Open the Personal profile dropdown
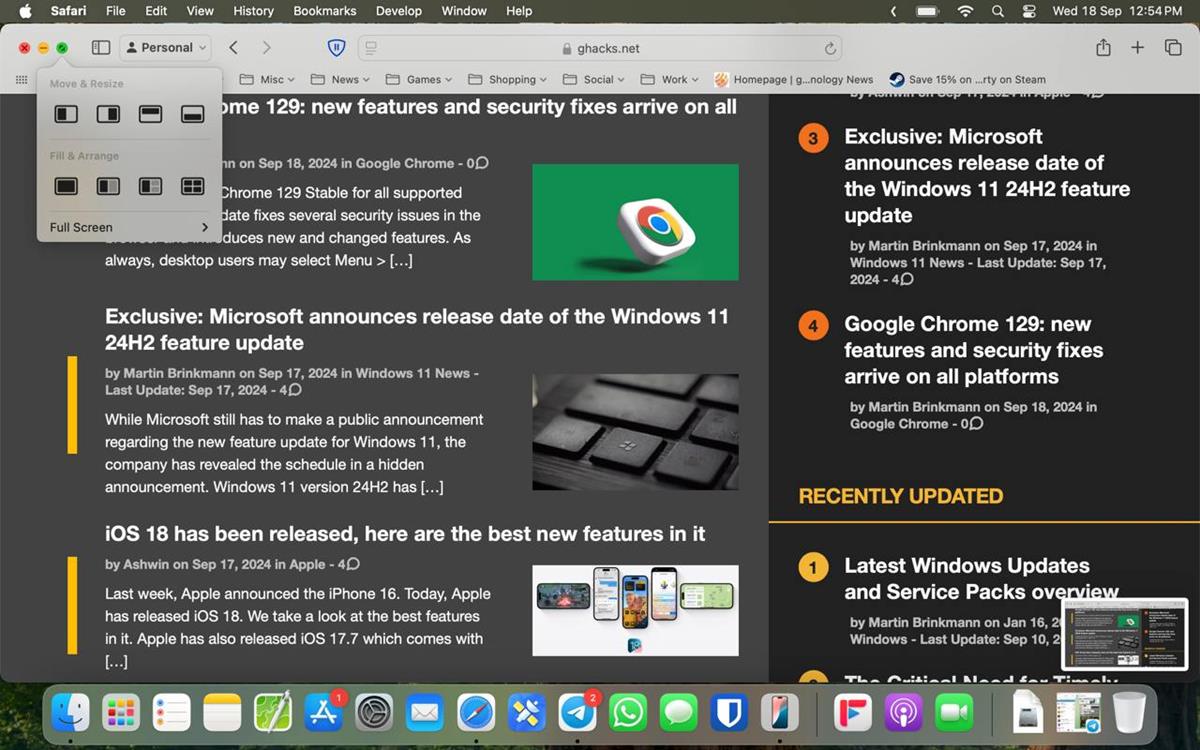Image resolution: width=1200 pixels, height=750 pixels. pyautogui.click(x=165, y=47)
